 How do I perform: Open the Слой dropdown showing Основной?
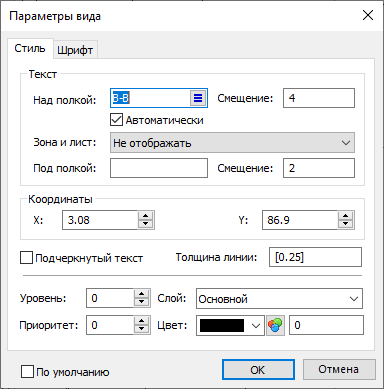[279, 298]
